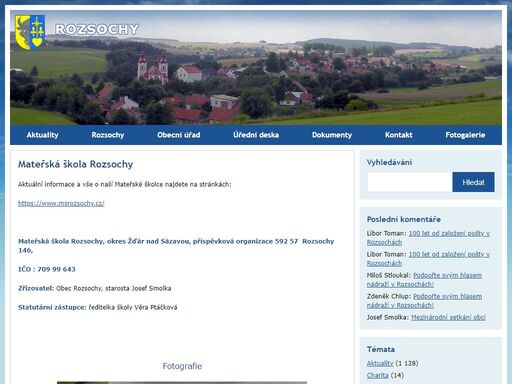This screenshot has width=512, height=384.
Task: Click the ROZSOCHY site title text
Action: 97,30
